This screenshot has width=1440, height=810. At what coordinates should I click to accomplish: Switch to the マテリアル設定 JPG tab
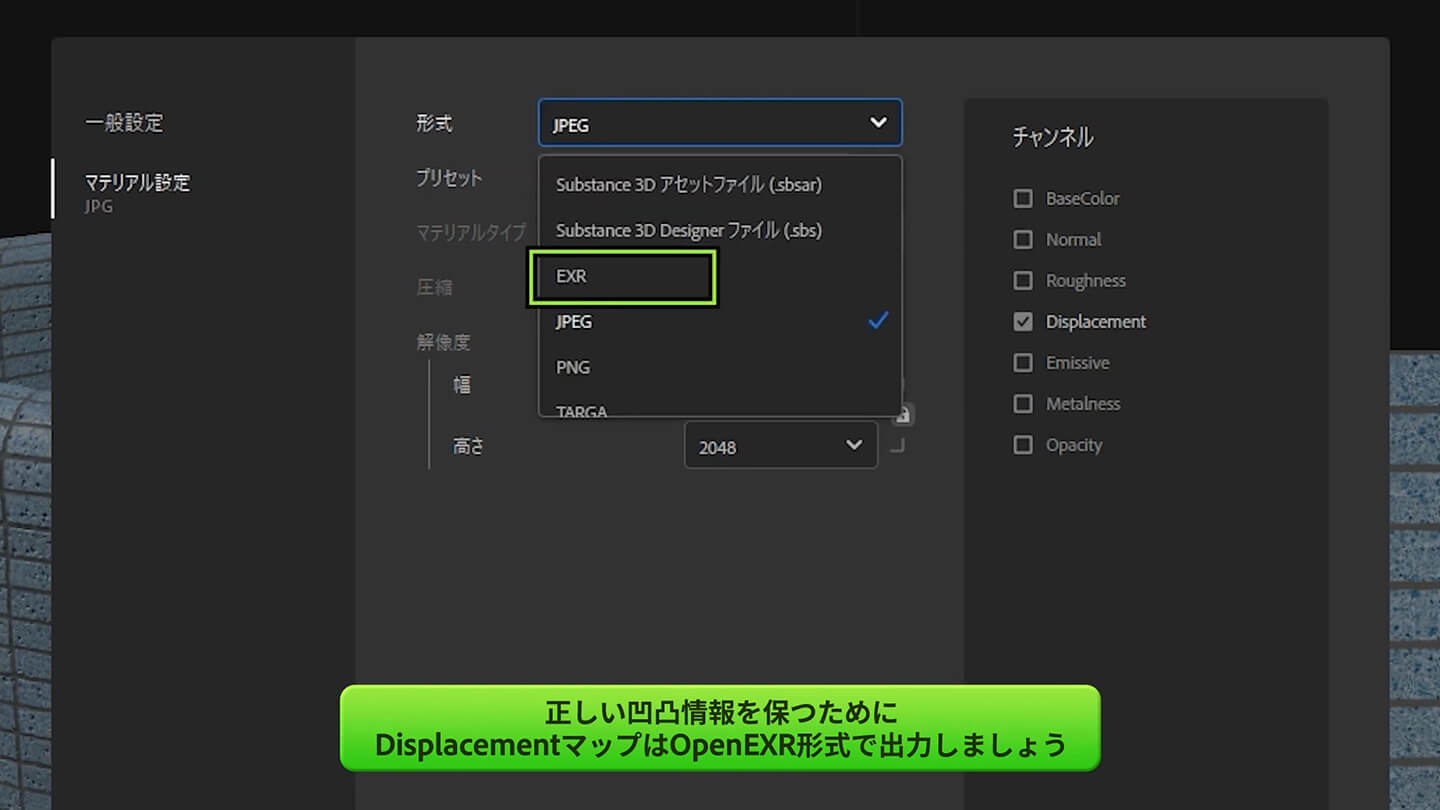[x=137, y=193]
